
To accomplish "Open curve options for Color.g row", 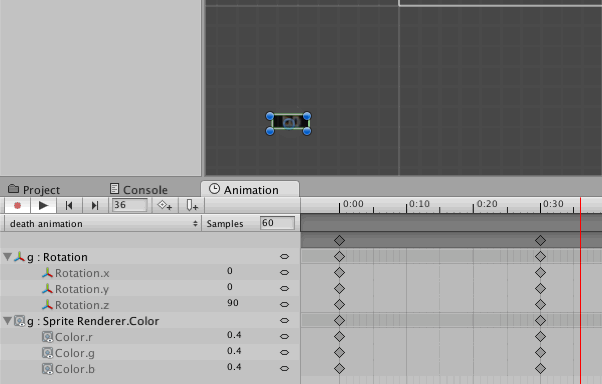I will tap(284, 353).
